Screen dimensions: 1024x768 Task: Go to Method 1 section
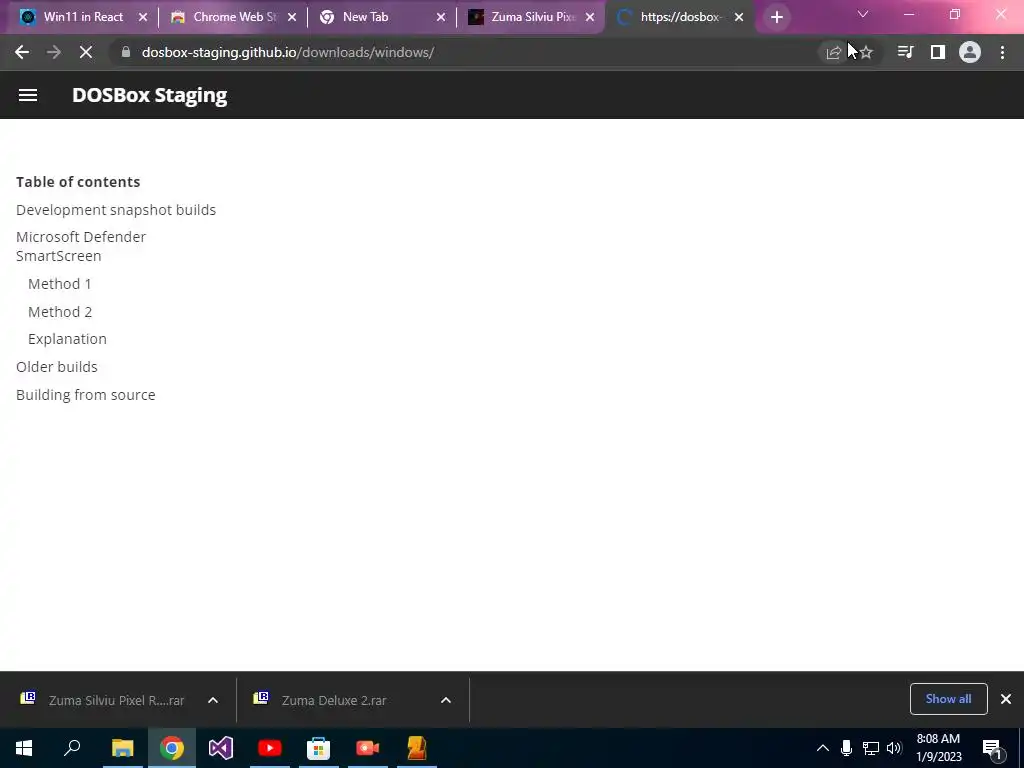pos(59,283)
